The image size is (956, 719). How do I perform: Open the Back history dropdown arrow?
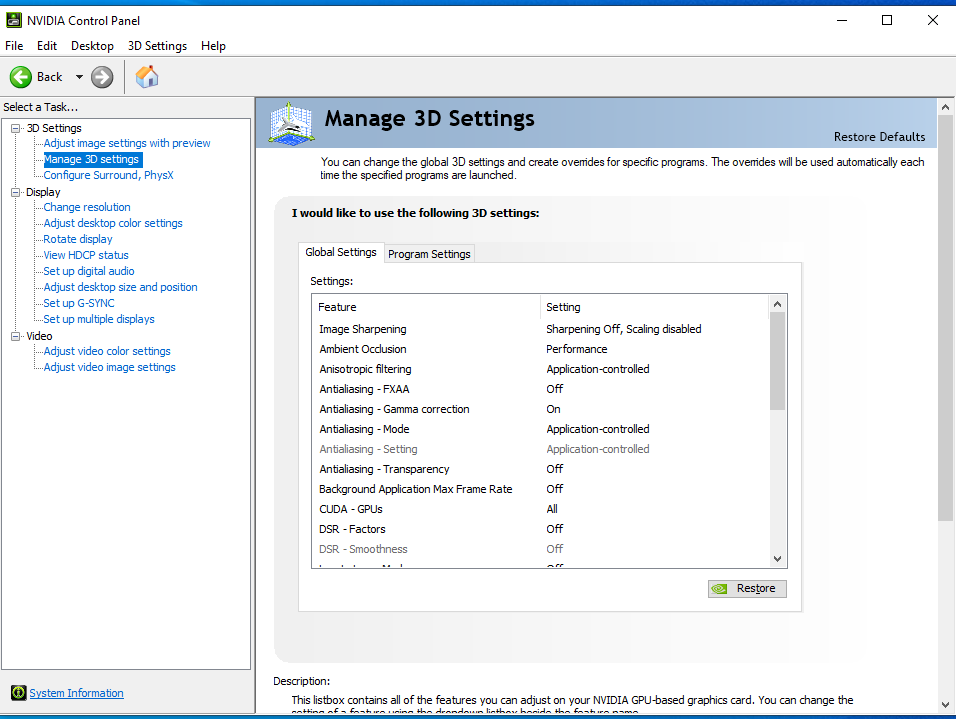point(79,77)
